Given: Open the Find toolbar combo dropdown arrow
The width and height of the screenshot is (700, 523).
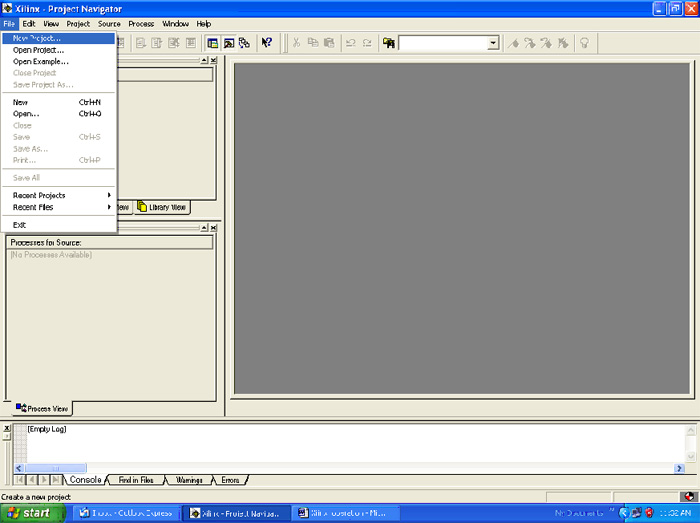Looking at the screenshot, I should pos(493,43).
